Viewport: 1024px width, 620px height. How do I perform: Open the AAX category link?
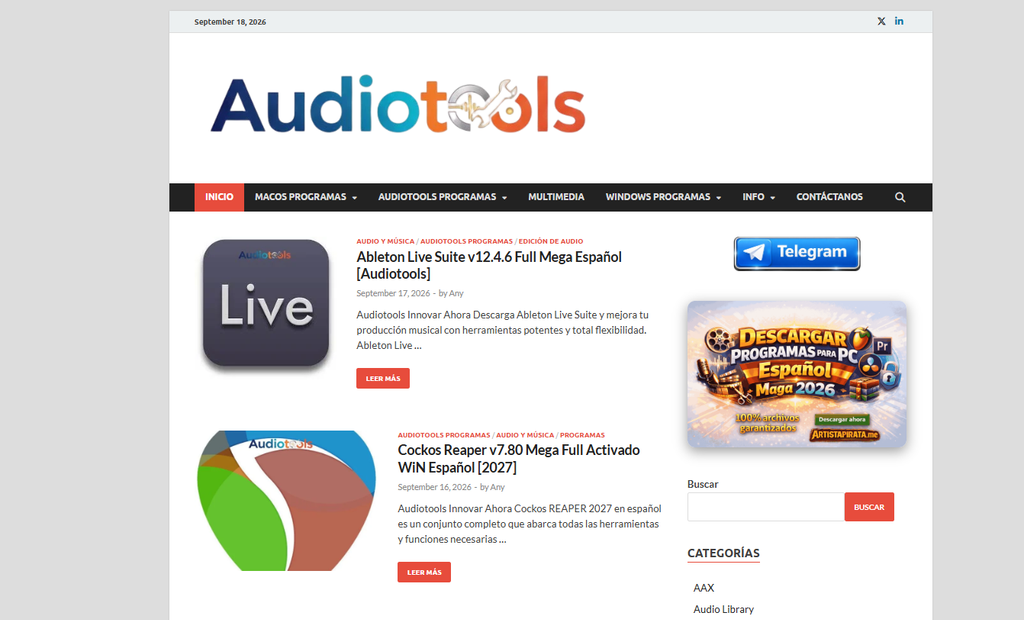pyautogui.click(x=704, y=588)
